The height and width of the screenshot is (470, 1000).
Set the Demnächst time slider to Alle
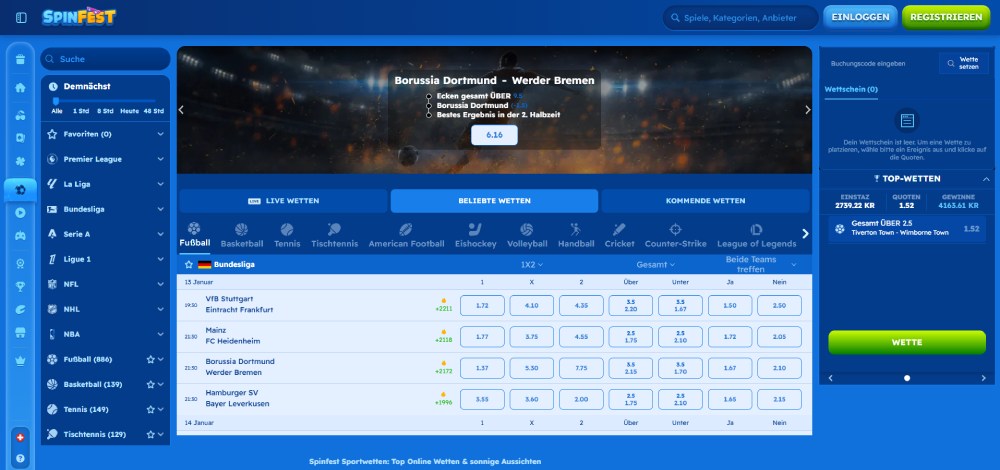pyautogui.click(x=56, y=102)
